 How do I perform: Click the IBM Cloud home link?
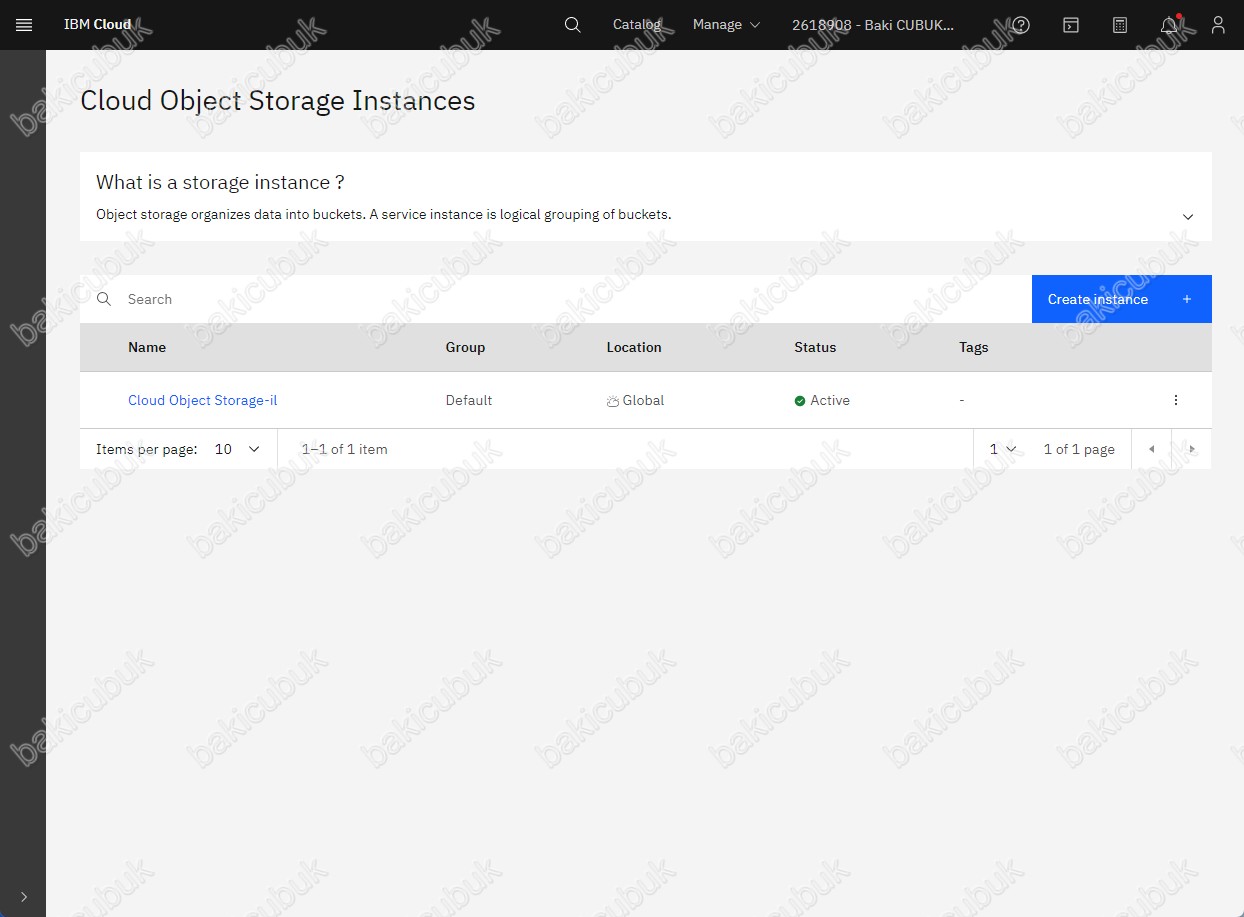[x=97, y=25]
